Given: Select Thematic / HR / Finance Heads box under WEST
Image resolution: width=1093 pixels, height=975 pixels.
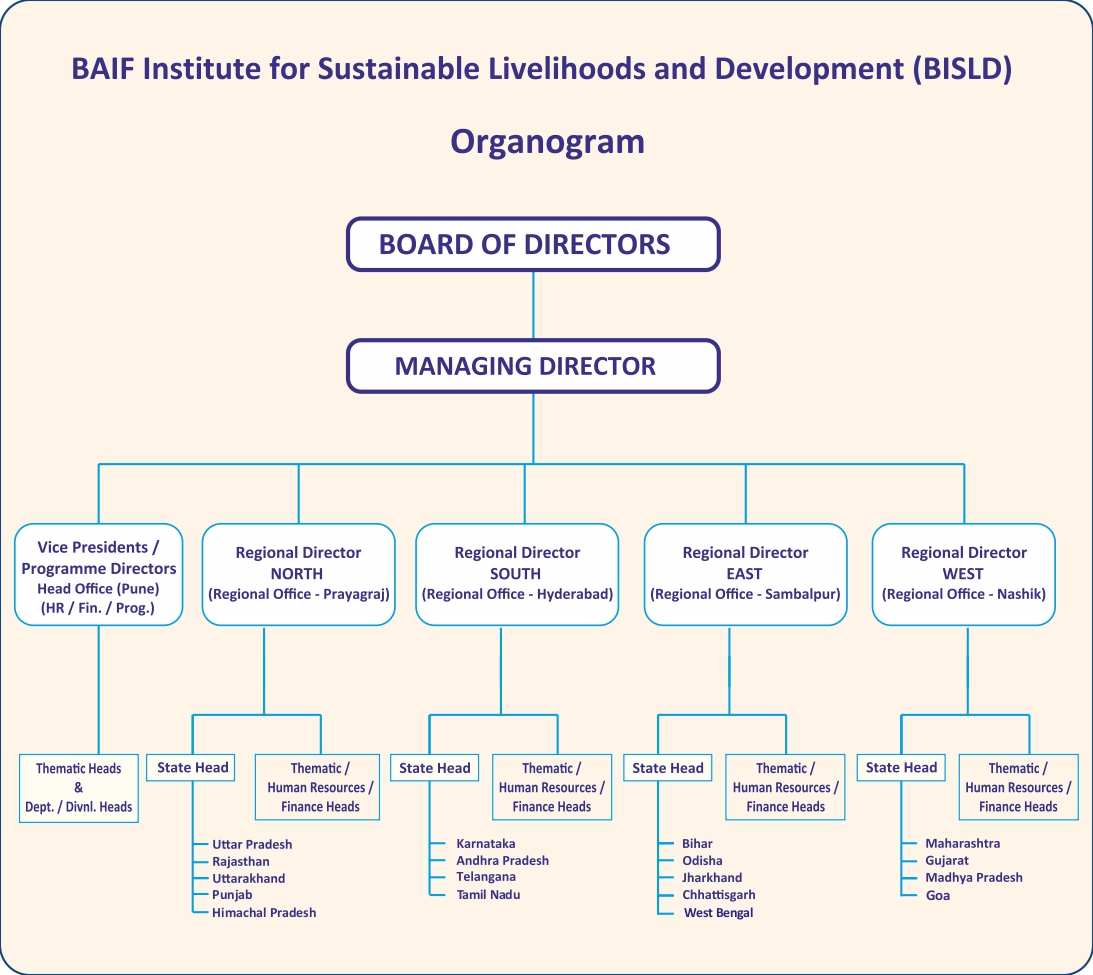Looking at the screenshot, I should tap(1018, 787).
